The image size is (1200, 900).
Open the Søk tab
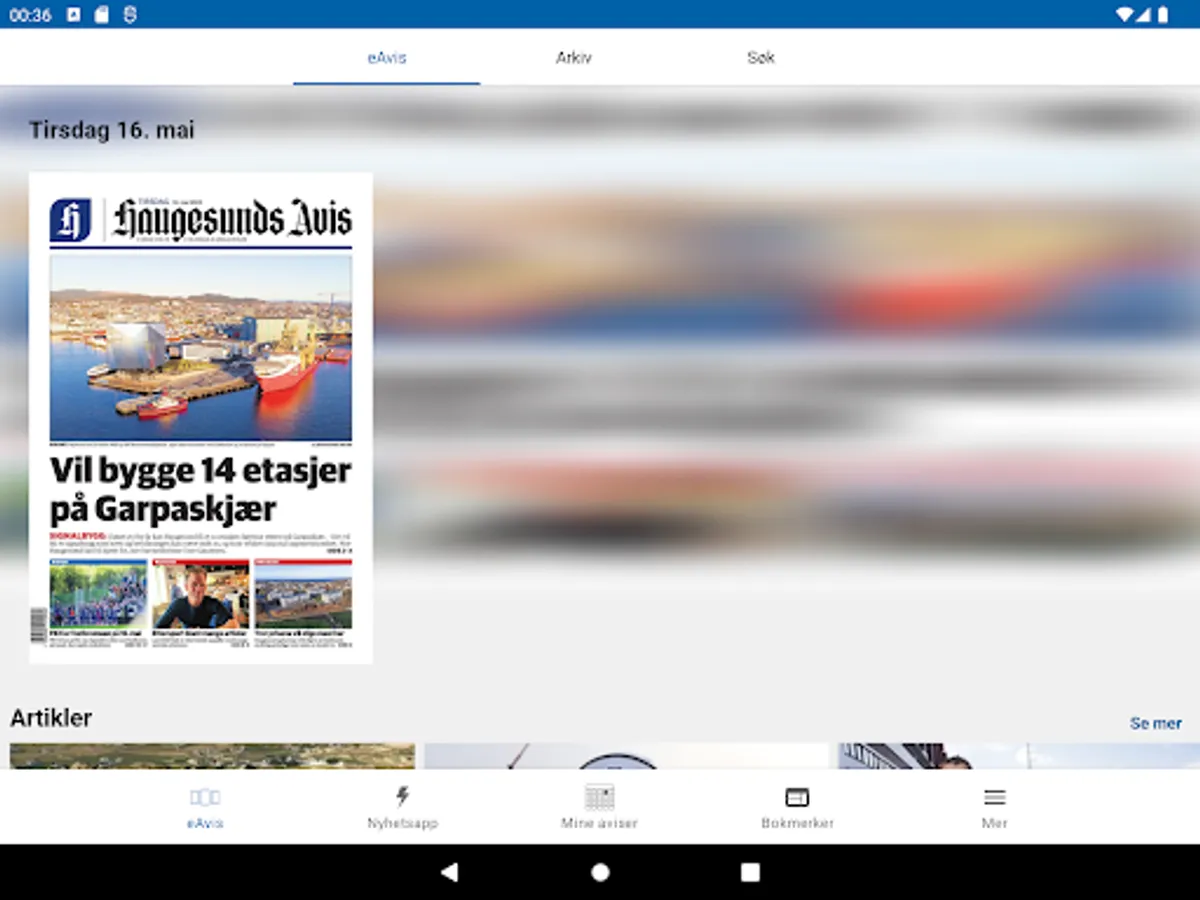pos(760,57)
